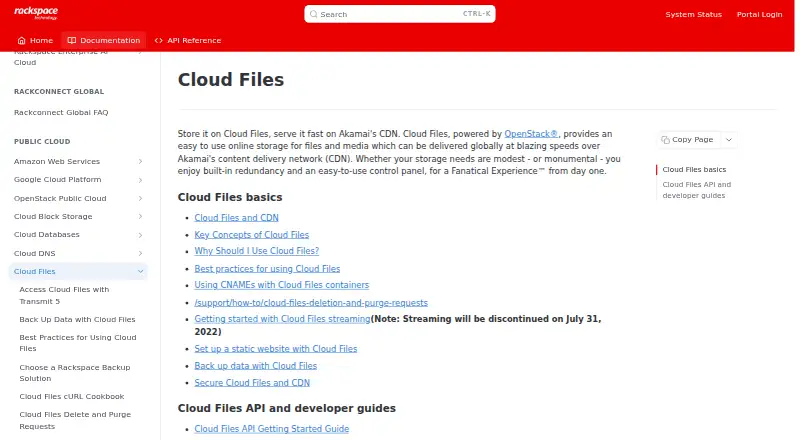Open System Status page
The width and height of the screenshot is (800, 440).
[693, 14]
